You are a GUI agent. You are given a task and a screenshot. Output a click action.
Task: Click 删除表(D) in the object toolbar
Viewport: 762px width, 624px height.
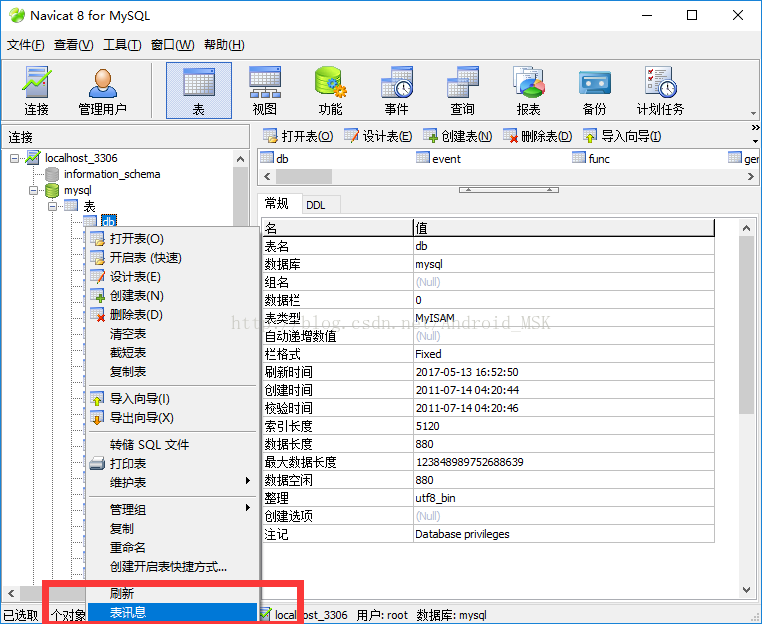point(537,136)
